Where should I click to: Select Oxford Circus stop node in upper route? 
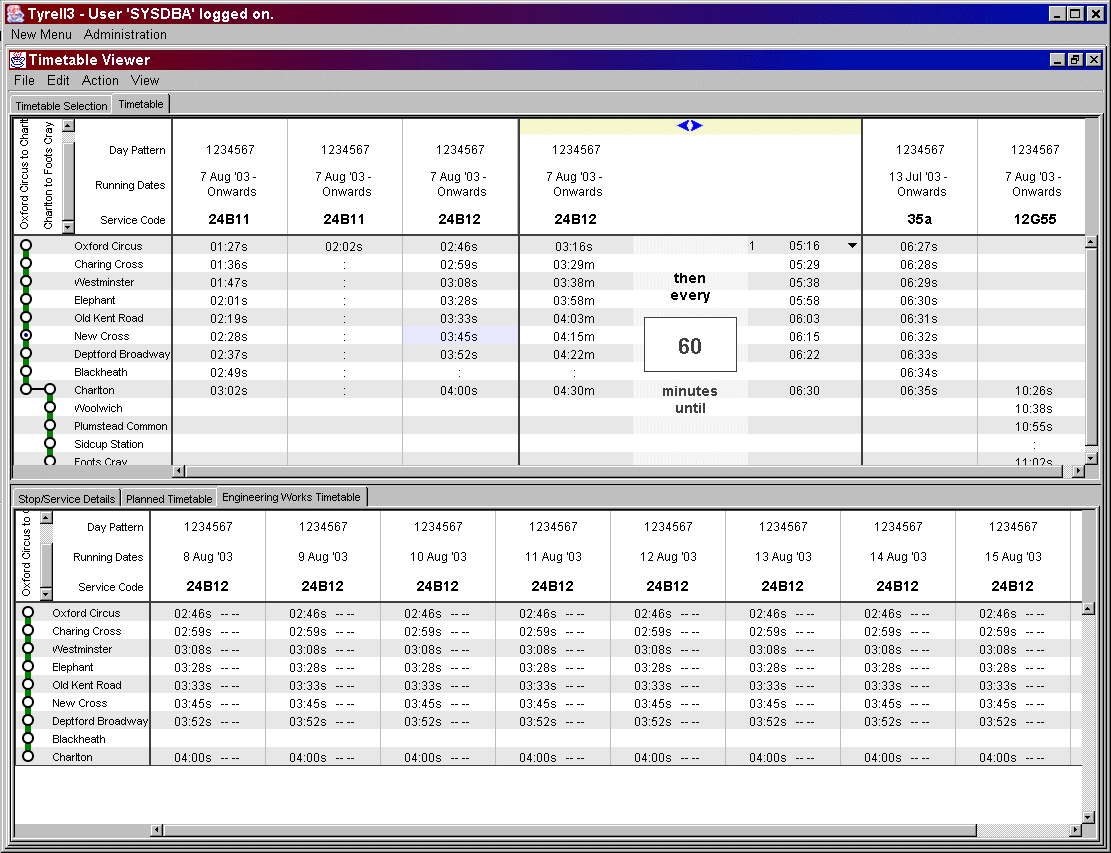26,245
